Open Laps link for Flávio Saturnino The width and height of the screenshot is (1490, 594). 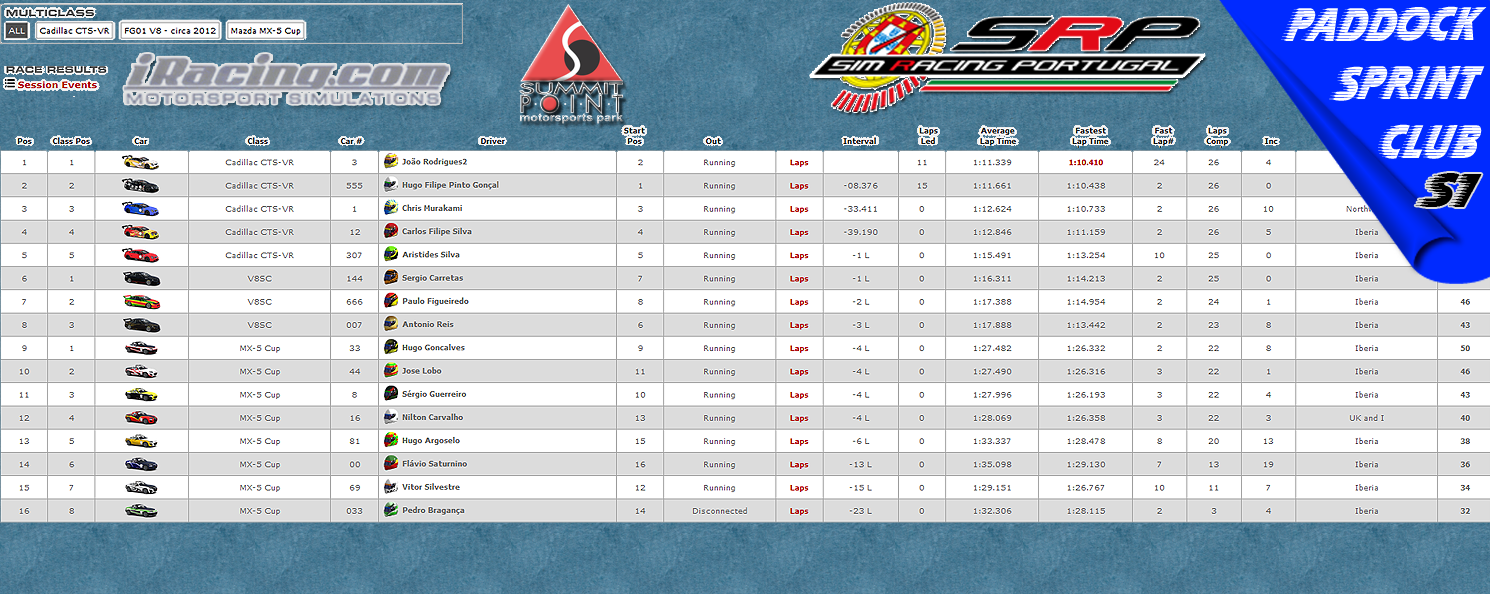pyautogui.click(x=799, y=465)
